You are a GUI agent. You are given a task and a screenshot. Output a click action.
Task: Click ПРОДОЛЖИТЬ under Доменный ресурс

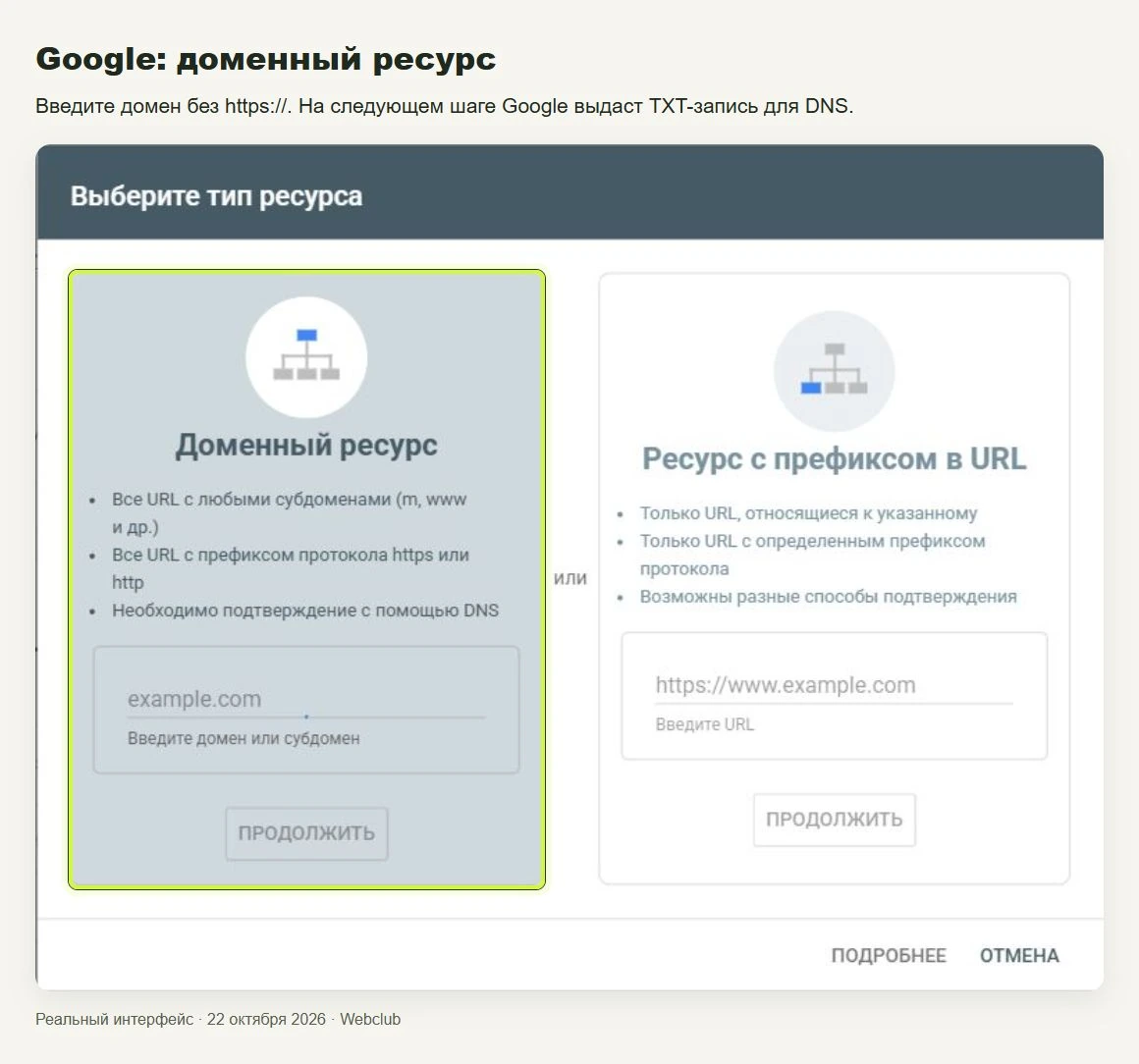click(x=306, y=833)
